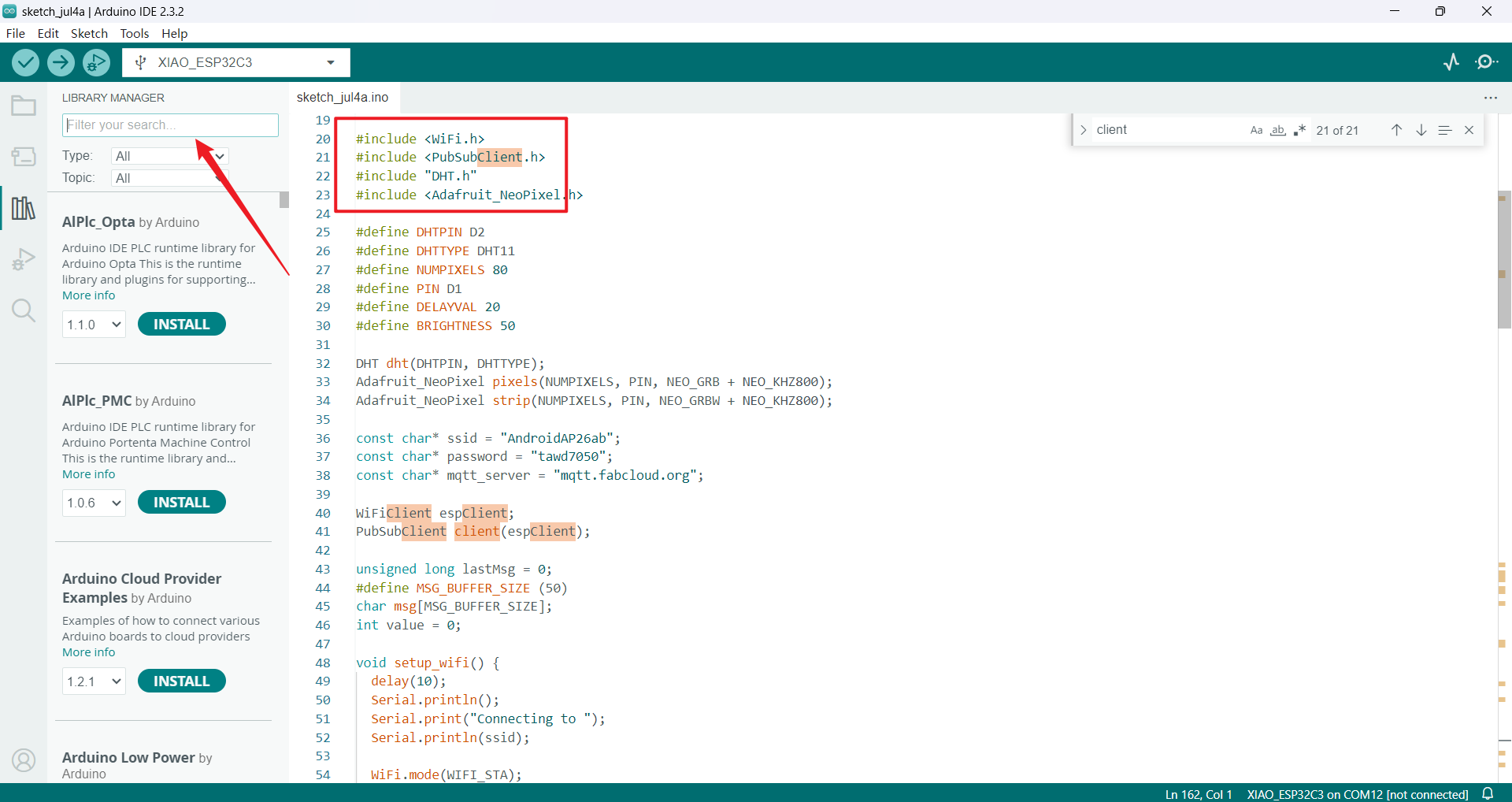Open More info for AlPlc_PMC
1512x802 pixels.
coord(88,474)
